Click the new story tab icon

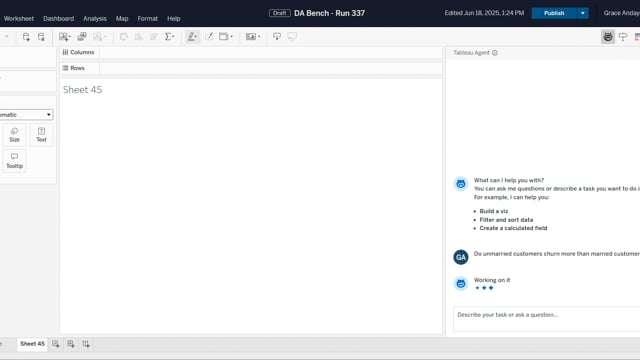[86, 344]
